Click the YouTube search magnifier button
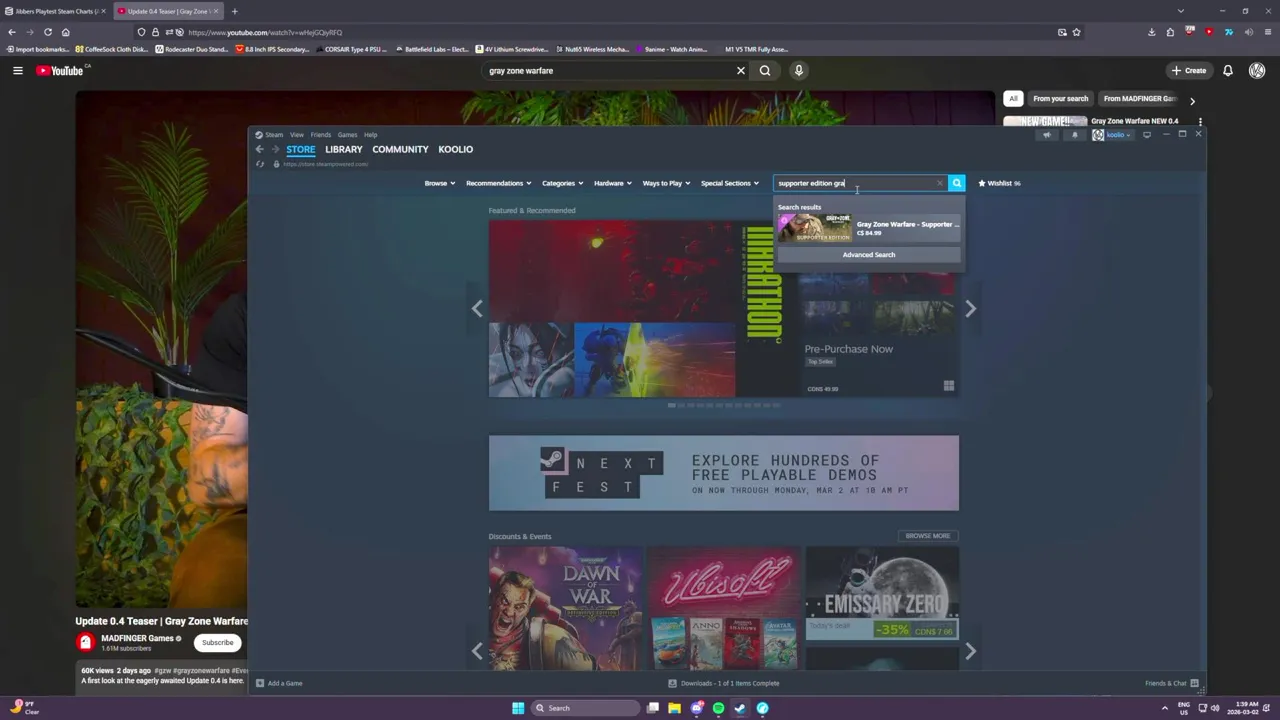The height and width of the screenshot is (720, 1280). point(765,70)
